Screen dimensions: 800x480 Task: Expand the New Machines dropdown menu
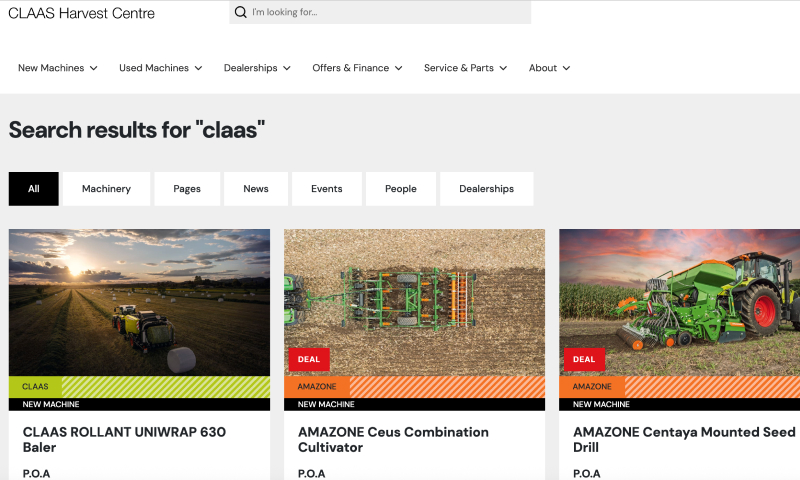tap(58, 68)
